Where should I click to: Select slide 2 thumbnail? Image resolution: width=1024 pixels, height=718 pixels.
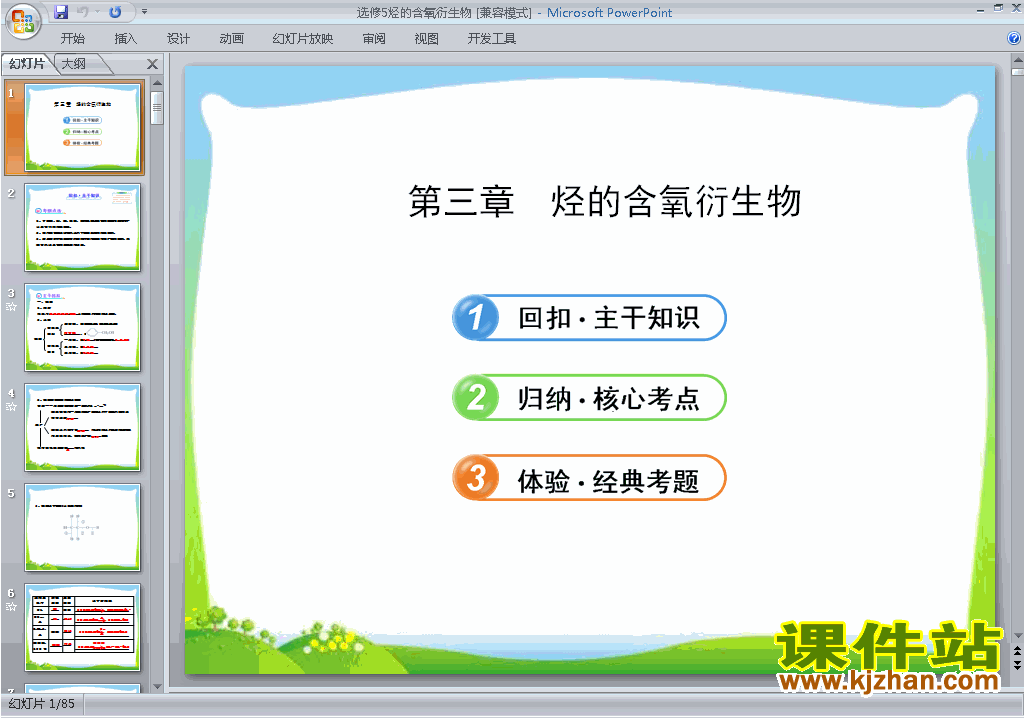[82, 227]
